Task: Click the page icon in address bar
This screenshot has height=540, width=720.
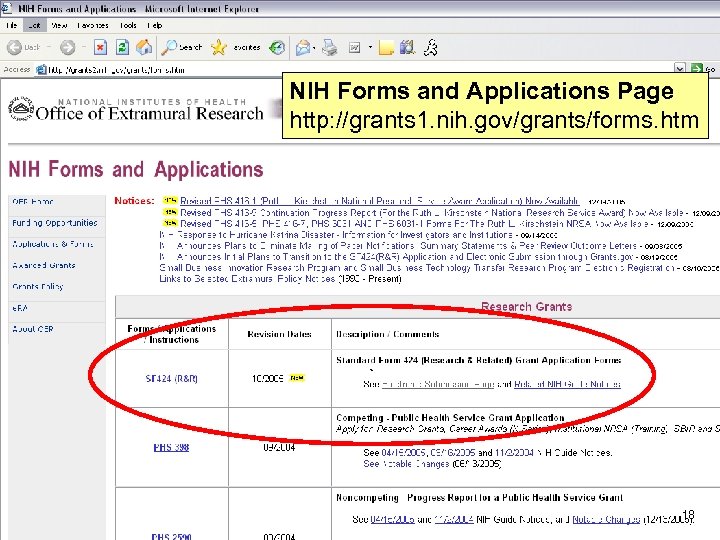Action: pyautogui.click(x=41, y=70)
